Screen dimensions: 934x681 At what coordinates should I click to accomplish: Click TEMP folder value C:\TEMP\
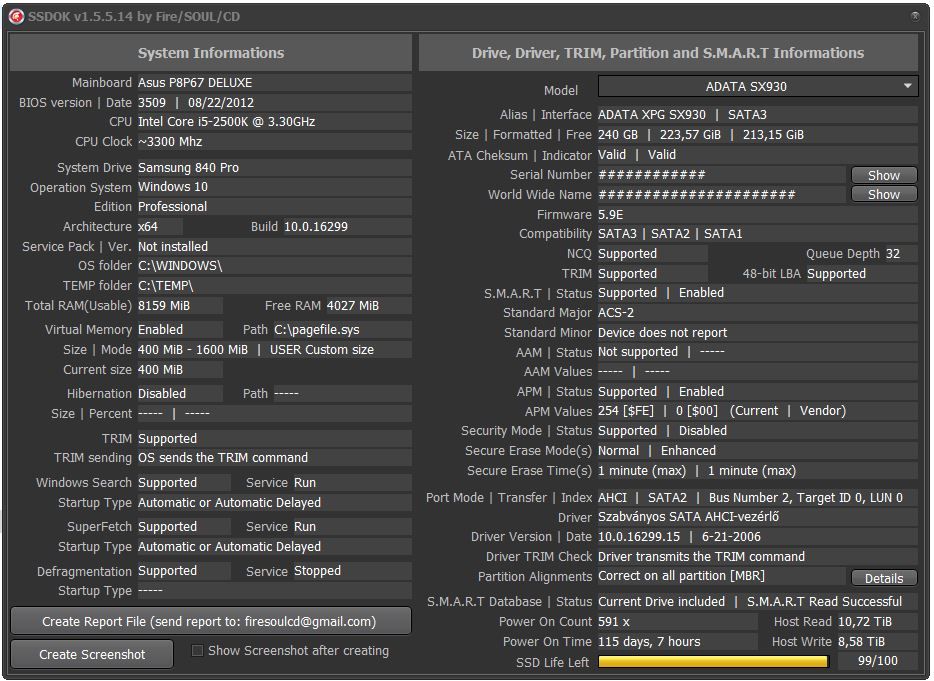[166, 286]
